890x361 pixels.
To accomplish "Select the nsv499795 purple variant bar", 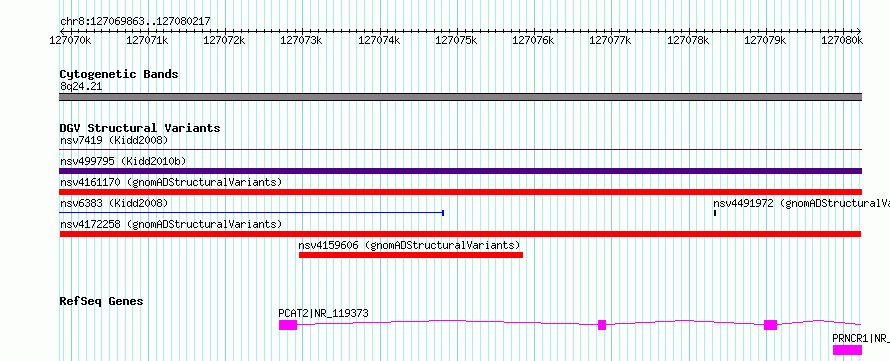I will 460,171.
